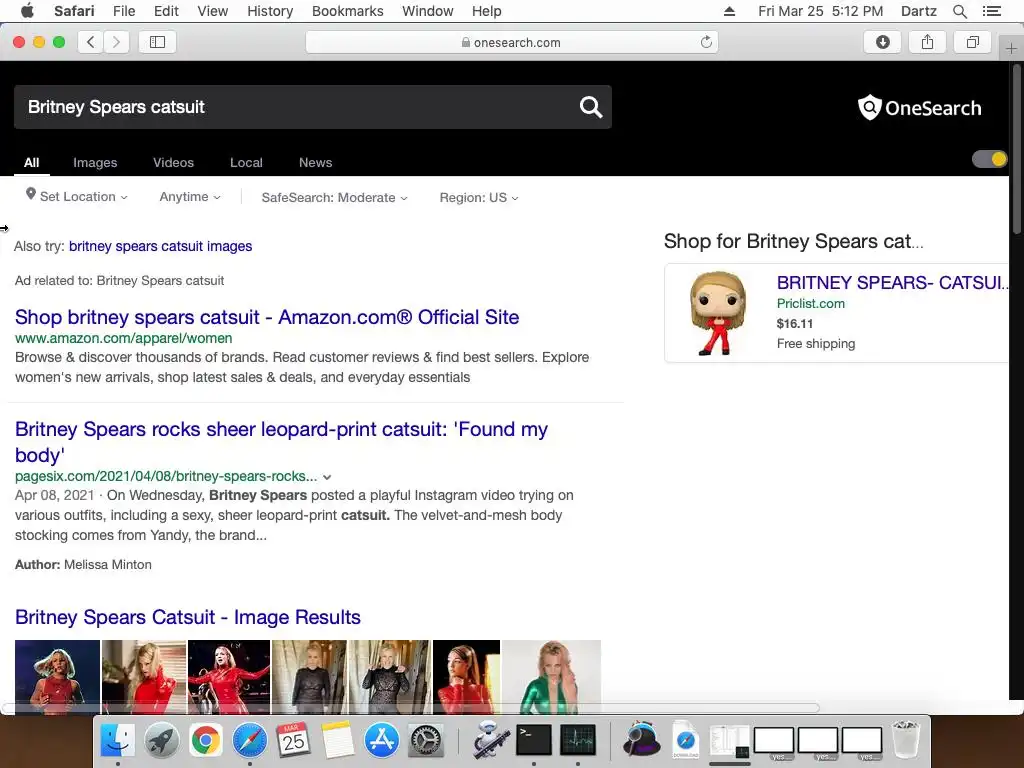This screenshot has height=768, width=1024.
Task: Open the File menu
Action: coord(123,11)
